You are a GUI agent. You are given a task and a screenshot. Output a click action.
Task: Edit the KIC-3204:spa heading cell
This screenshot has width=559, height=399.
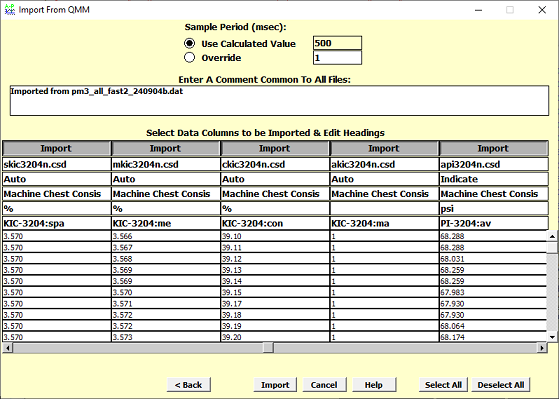coord(56,224)
